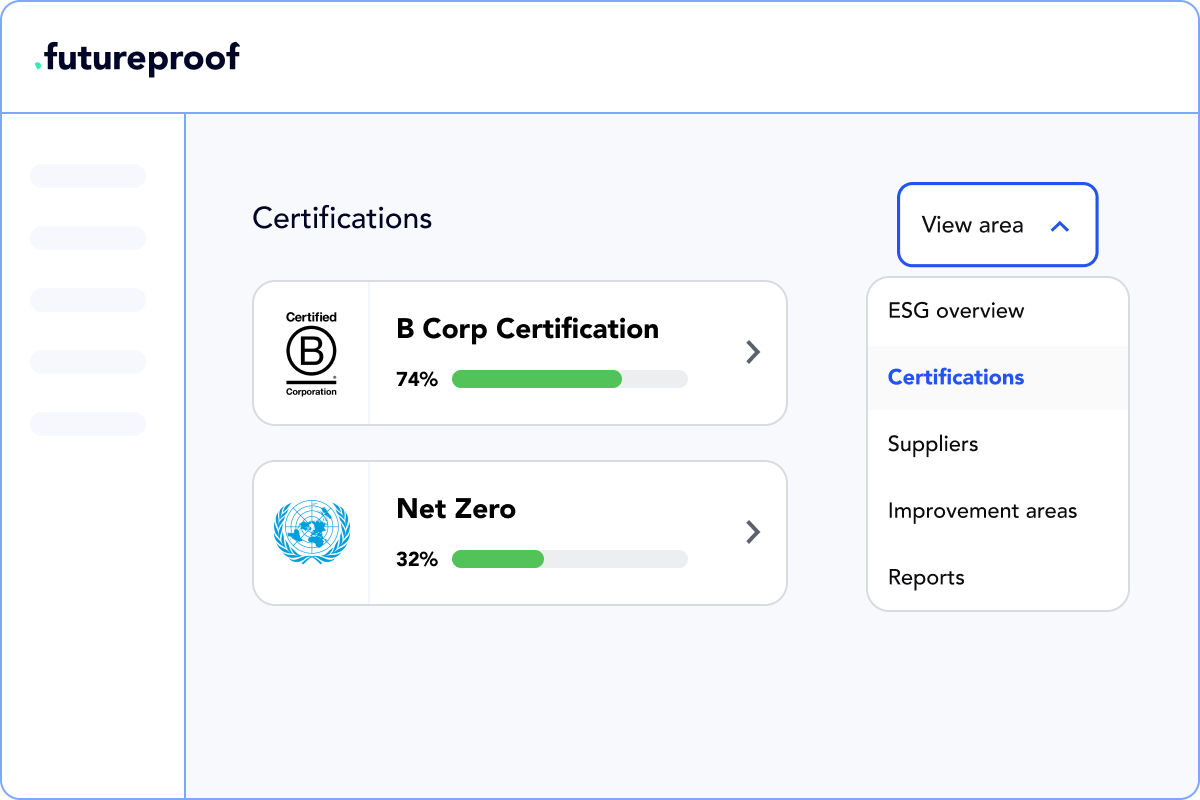The image size is (1200, 800).
Task: Open Net Zero details with arrow
Action: pos(753,532)
